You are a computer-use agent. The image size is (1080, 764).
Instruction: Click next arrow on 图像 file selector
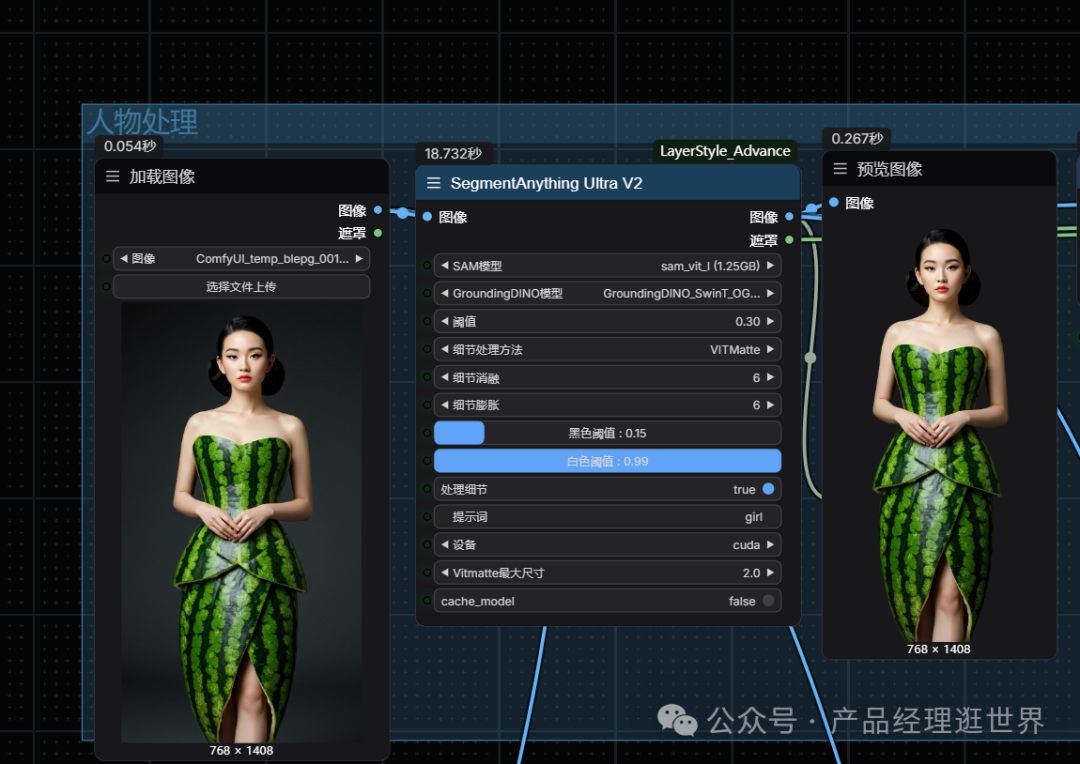(359, 258)
